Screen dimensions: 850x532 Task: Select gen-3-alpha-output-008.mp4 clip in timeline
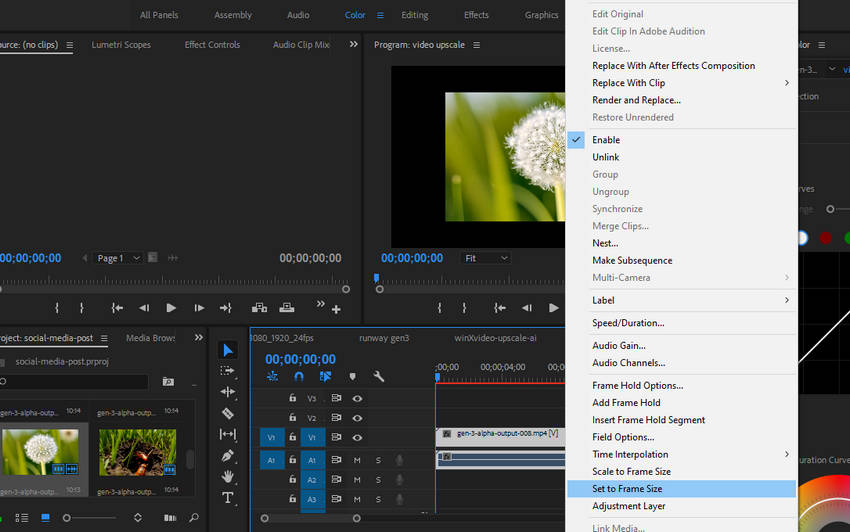click(x=501, y=437)
